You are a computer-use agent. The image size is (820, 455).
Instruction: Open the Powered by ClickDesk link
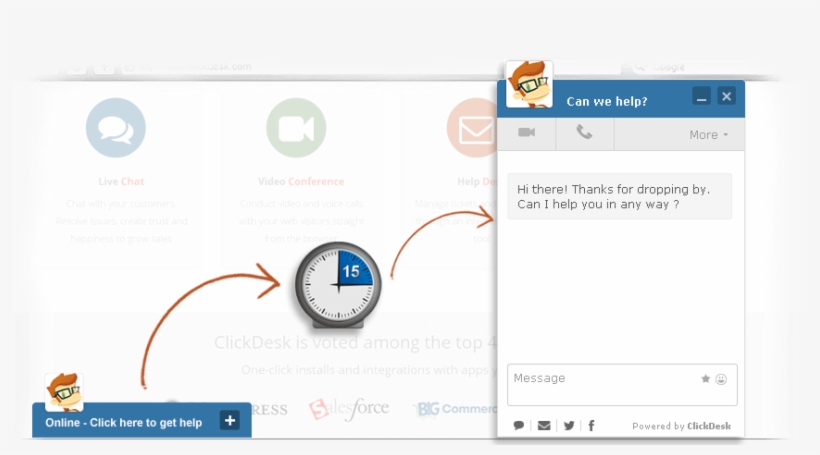click(x=681, y=426)
